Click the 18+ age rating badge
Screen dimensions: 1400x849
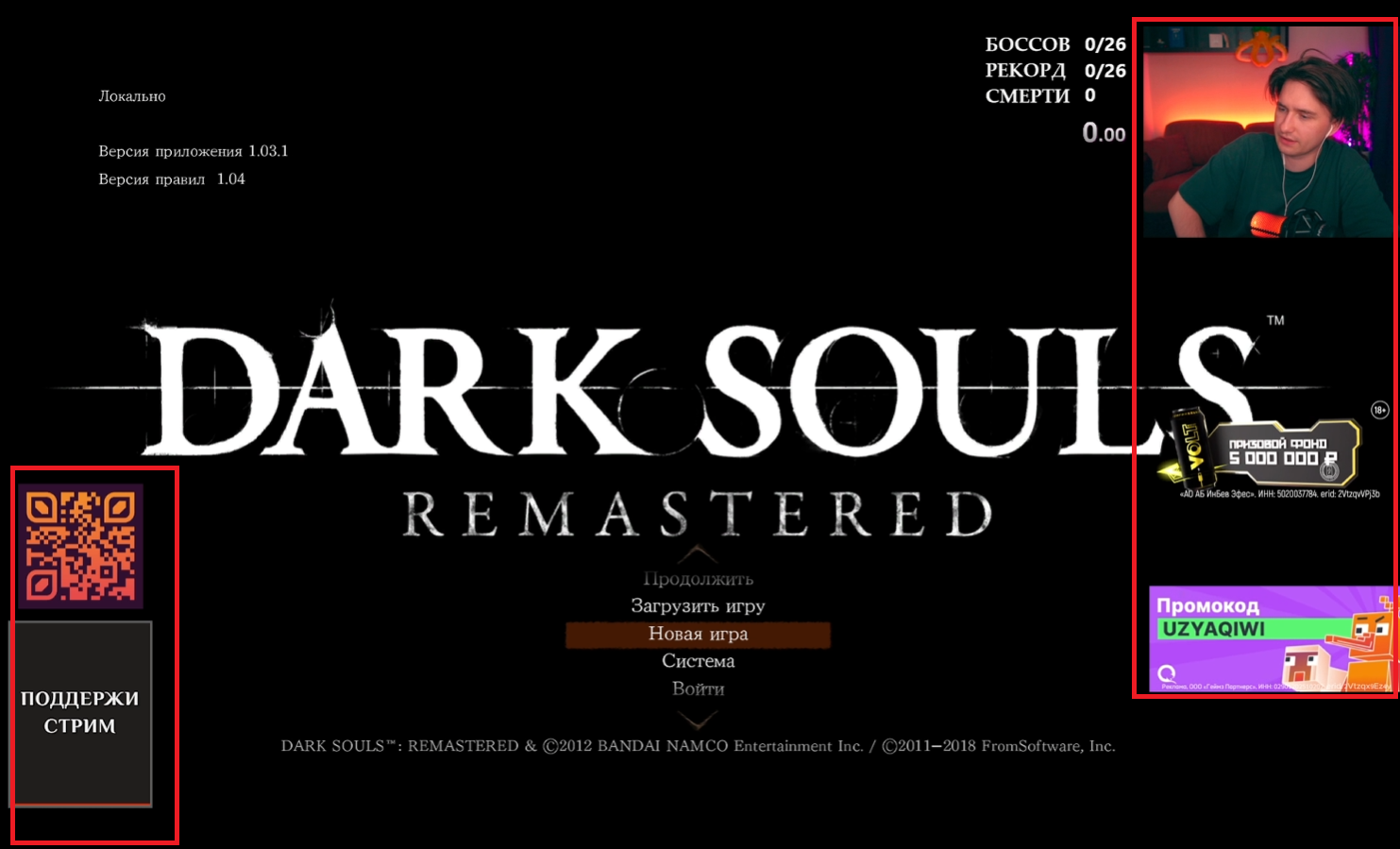[x=1379, y=410]
